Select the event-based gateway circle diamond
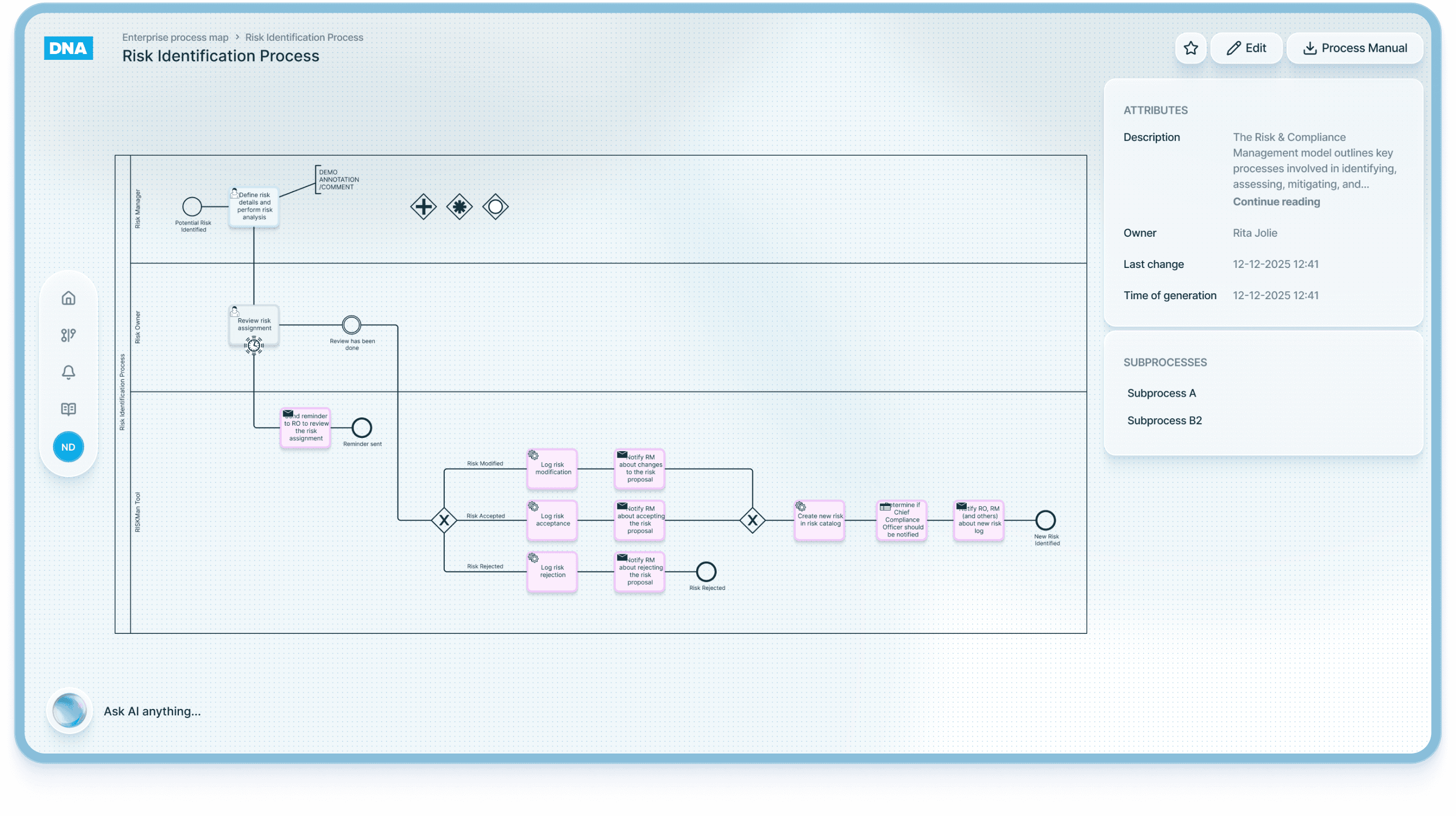 tap(496, 207)
